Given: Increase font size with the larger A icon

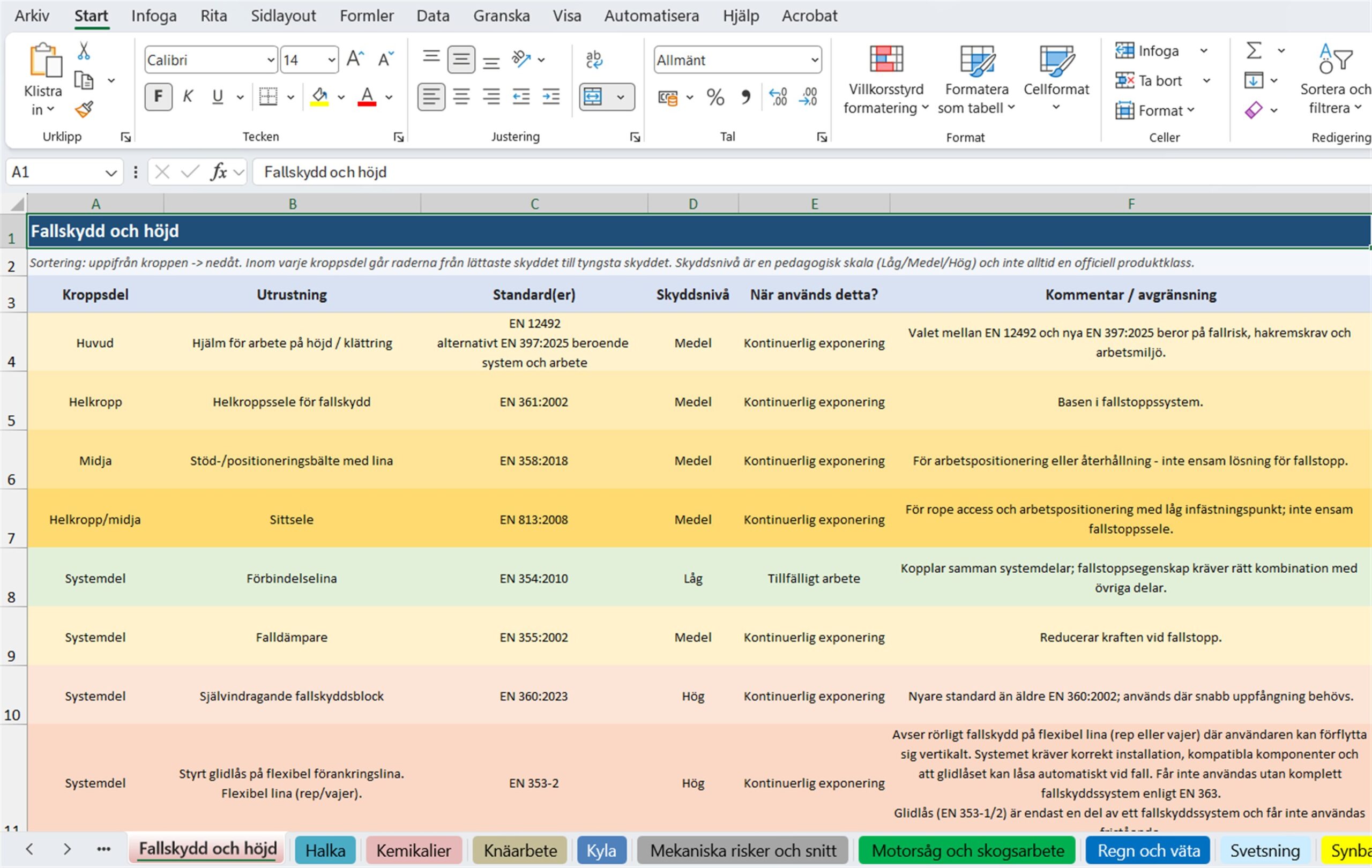Looking at the screenshot, I should click(x=354, y=59).
